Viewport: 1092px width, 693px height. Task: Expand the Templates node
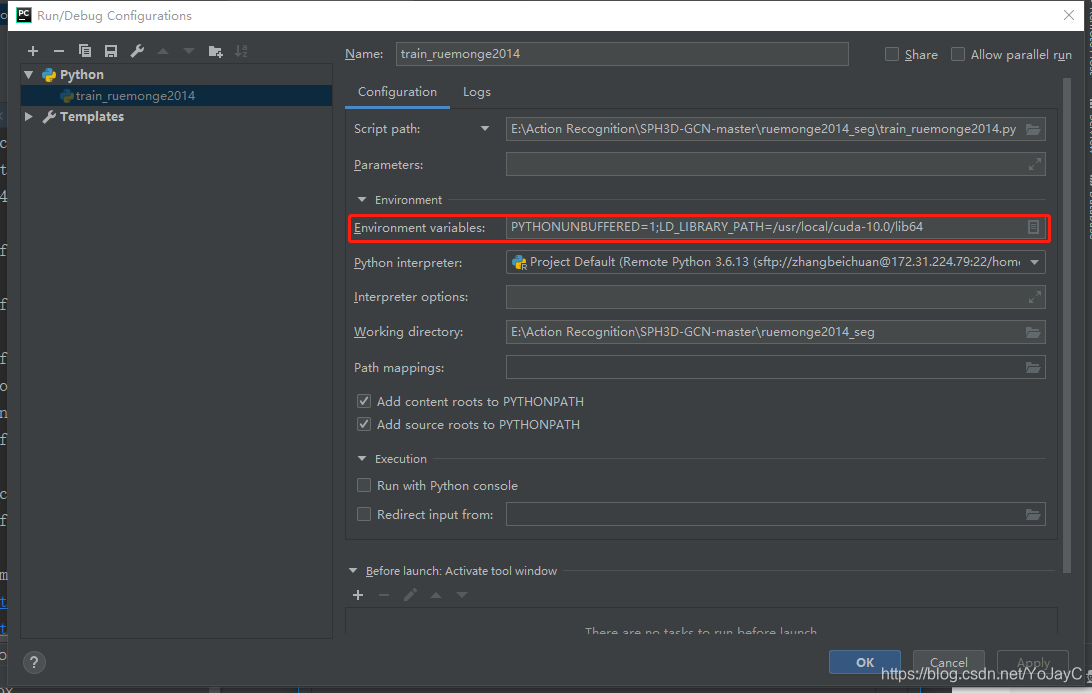pos(28,116)
